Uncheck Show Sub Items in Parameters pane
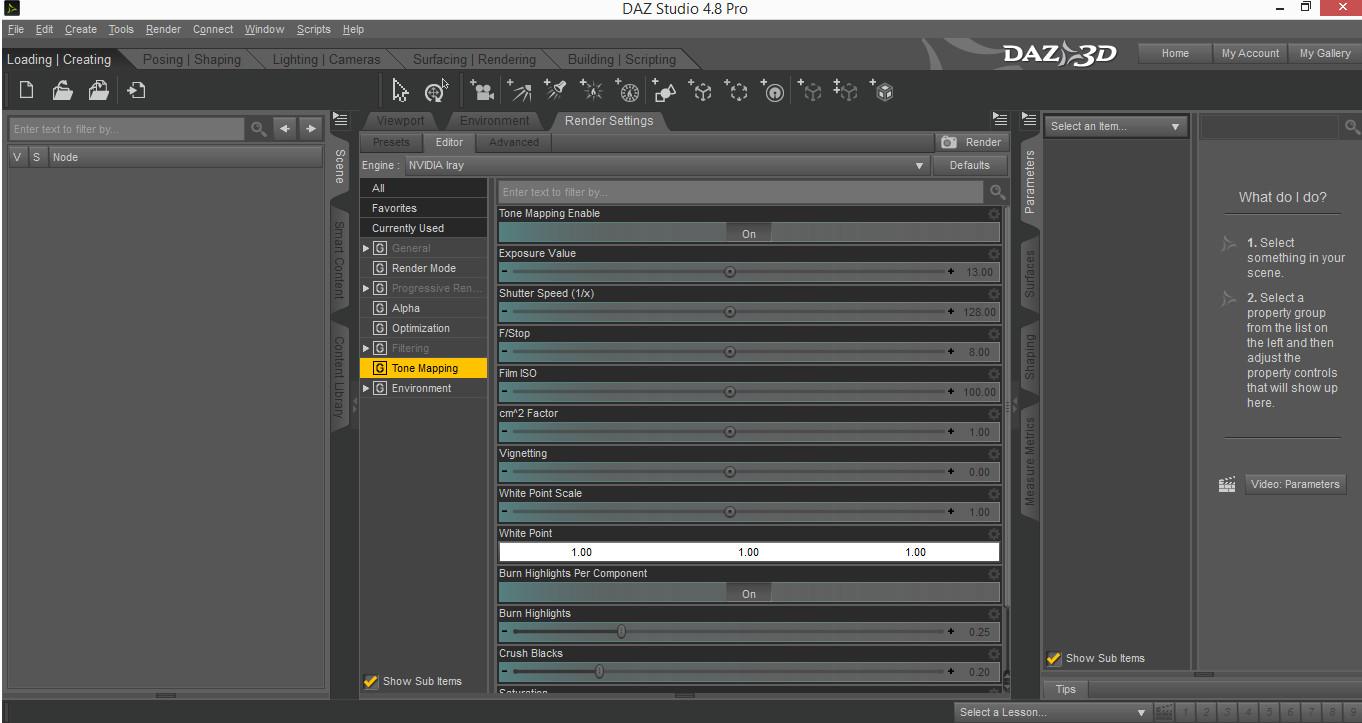The image size is (1362, 723). [1054, 658]
